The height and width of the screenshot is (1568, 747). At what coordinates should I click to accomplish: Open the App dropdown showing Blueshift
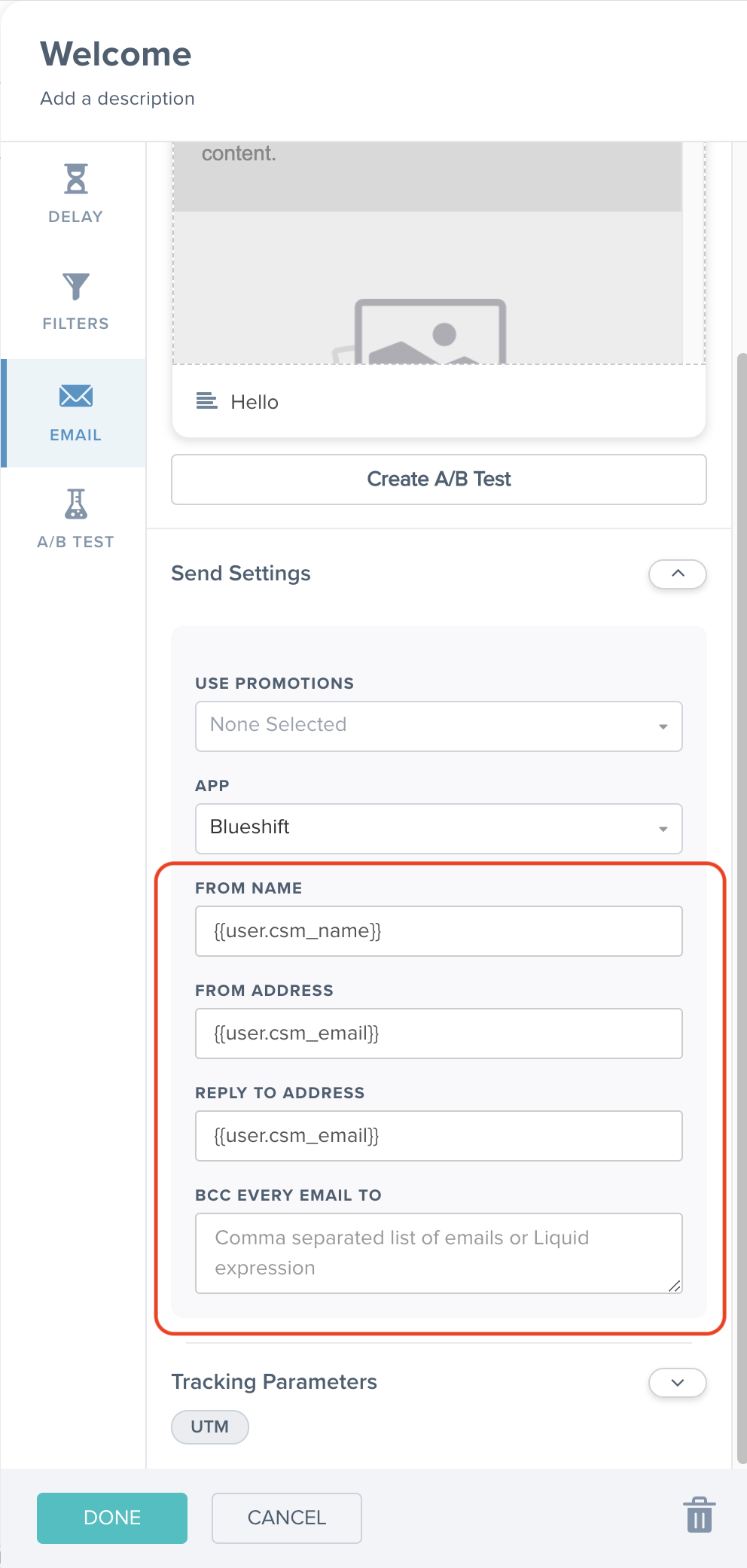(x=438, y=828)
